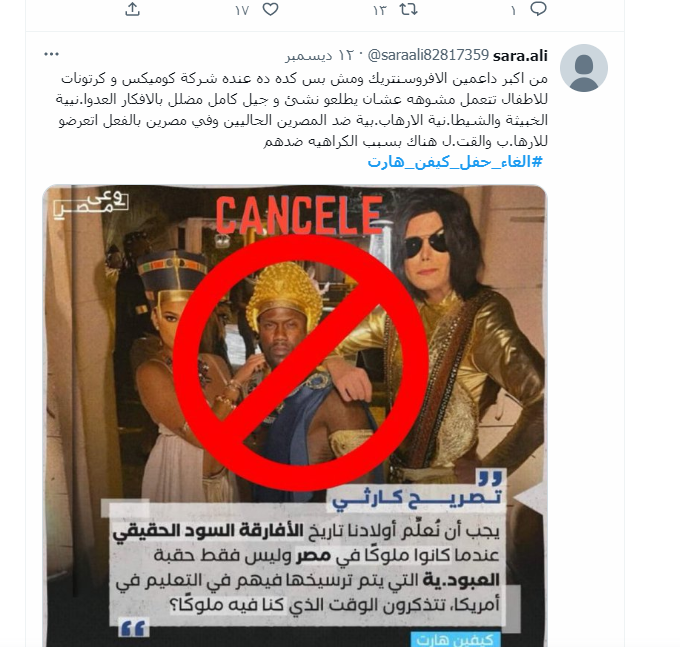The image size is (680, 647).
Task: Click the tweet body text paragraph
Action: click(x=302, y=110)
